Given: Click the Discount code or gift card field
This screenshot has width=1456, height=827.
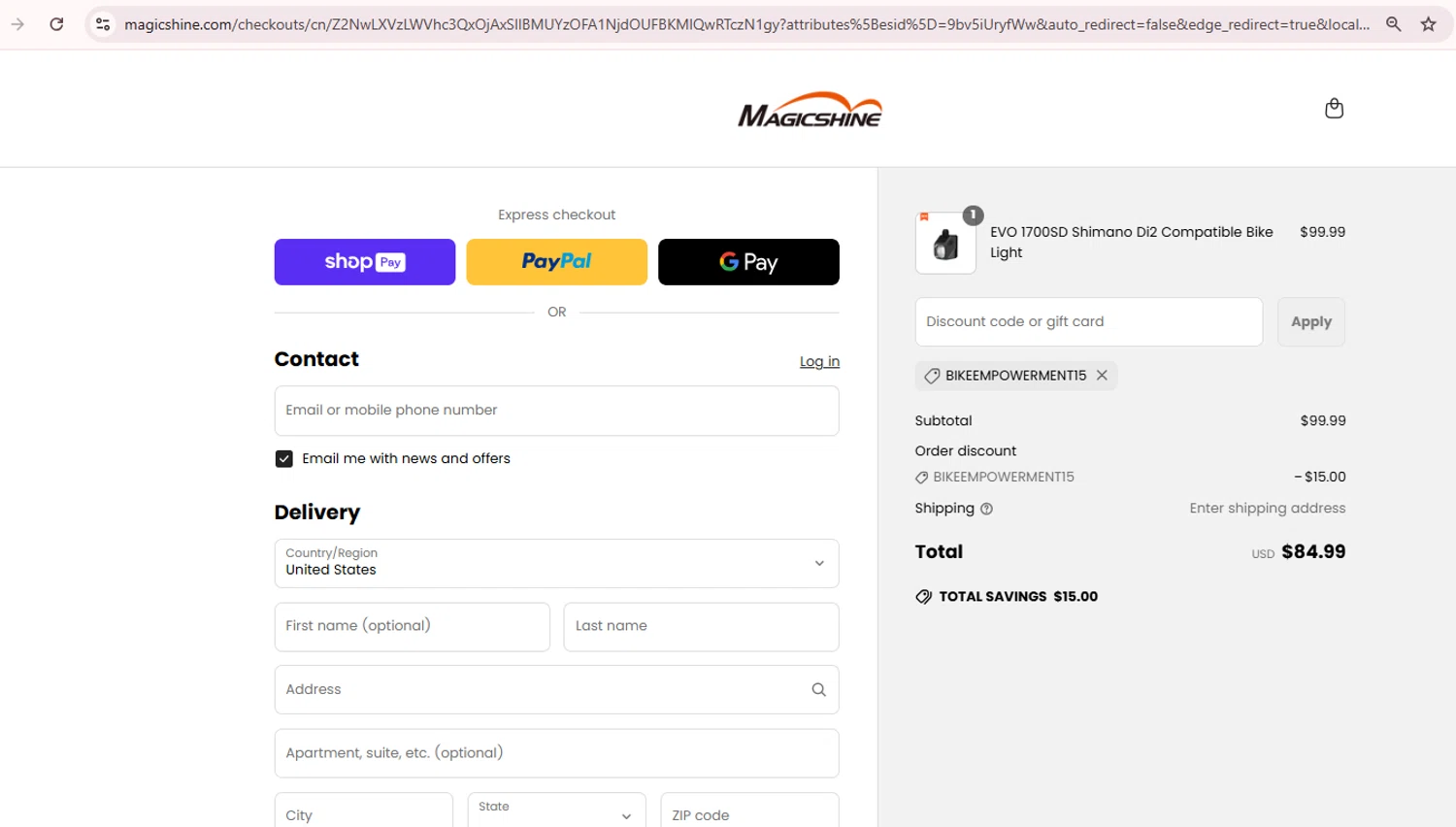Looking at the screenshot, I should click(x=1088, y=321).
